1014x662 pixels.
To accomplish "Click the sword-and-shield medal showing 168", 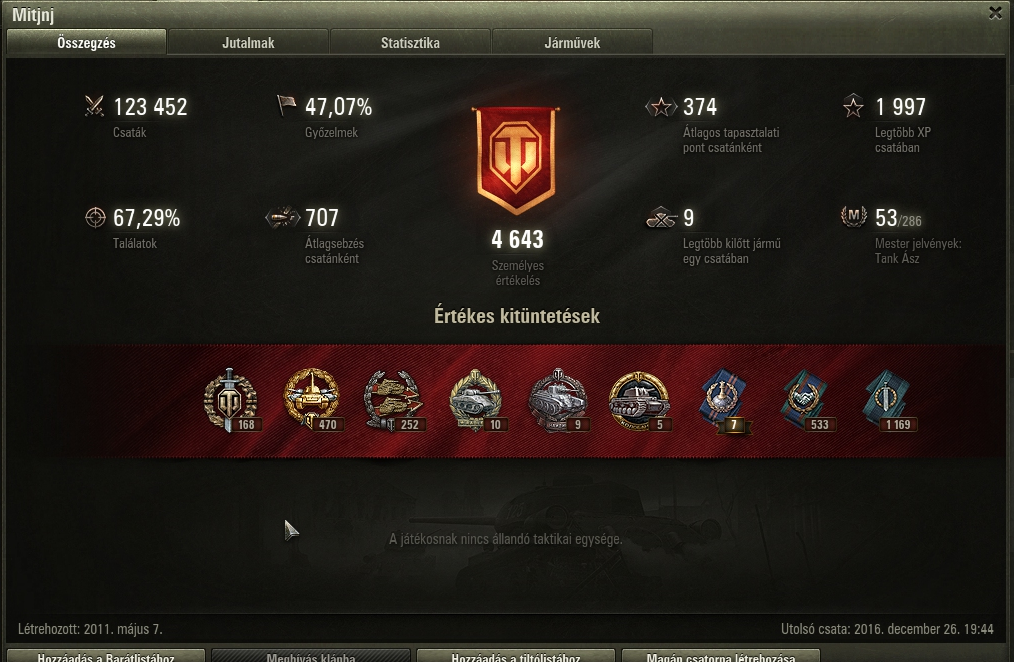I will point(231,400).
